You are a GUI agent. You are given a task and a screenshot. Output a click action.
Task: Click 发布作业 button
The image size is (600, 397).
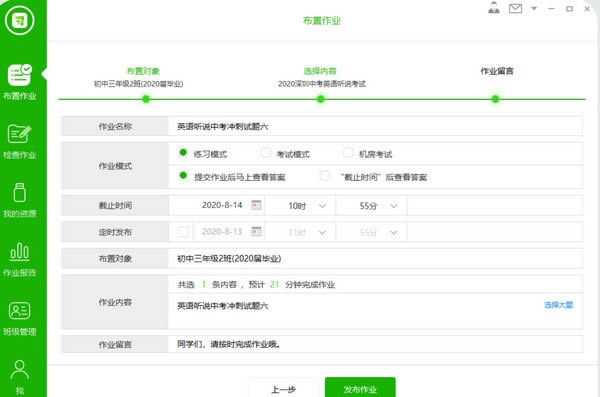coord(360,388)
